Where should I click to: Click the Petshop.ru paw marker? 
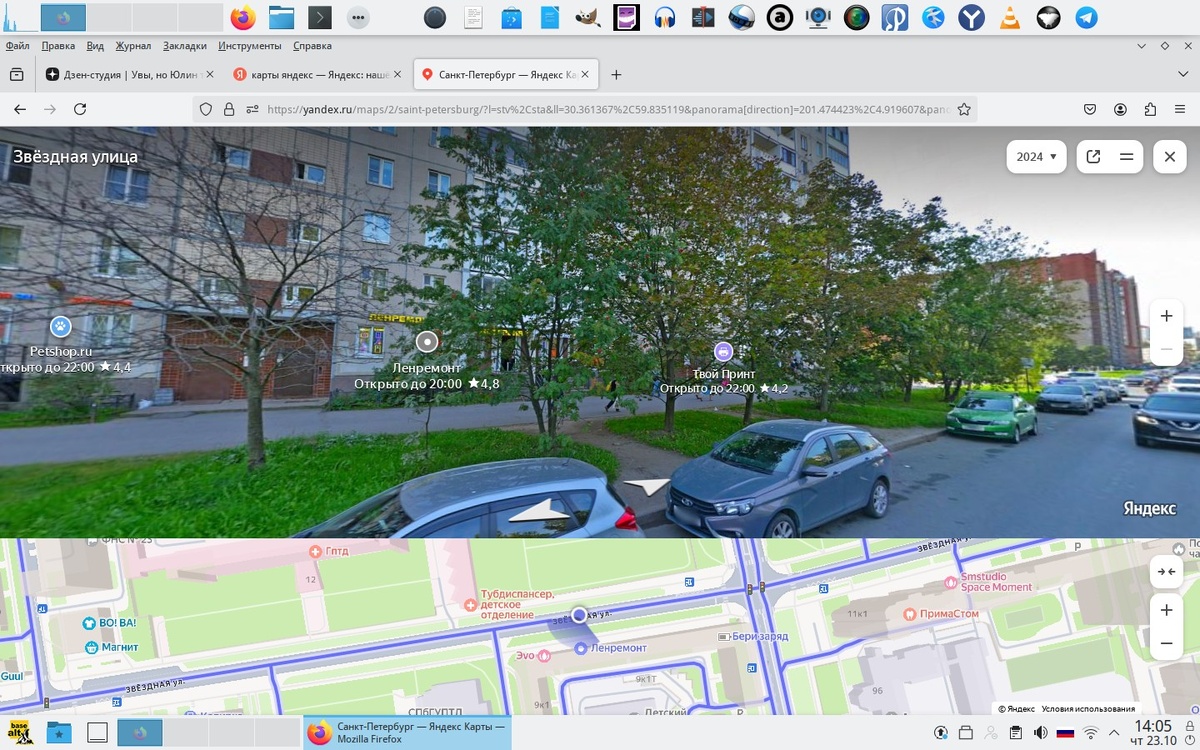point(60,326)
